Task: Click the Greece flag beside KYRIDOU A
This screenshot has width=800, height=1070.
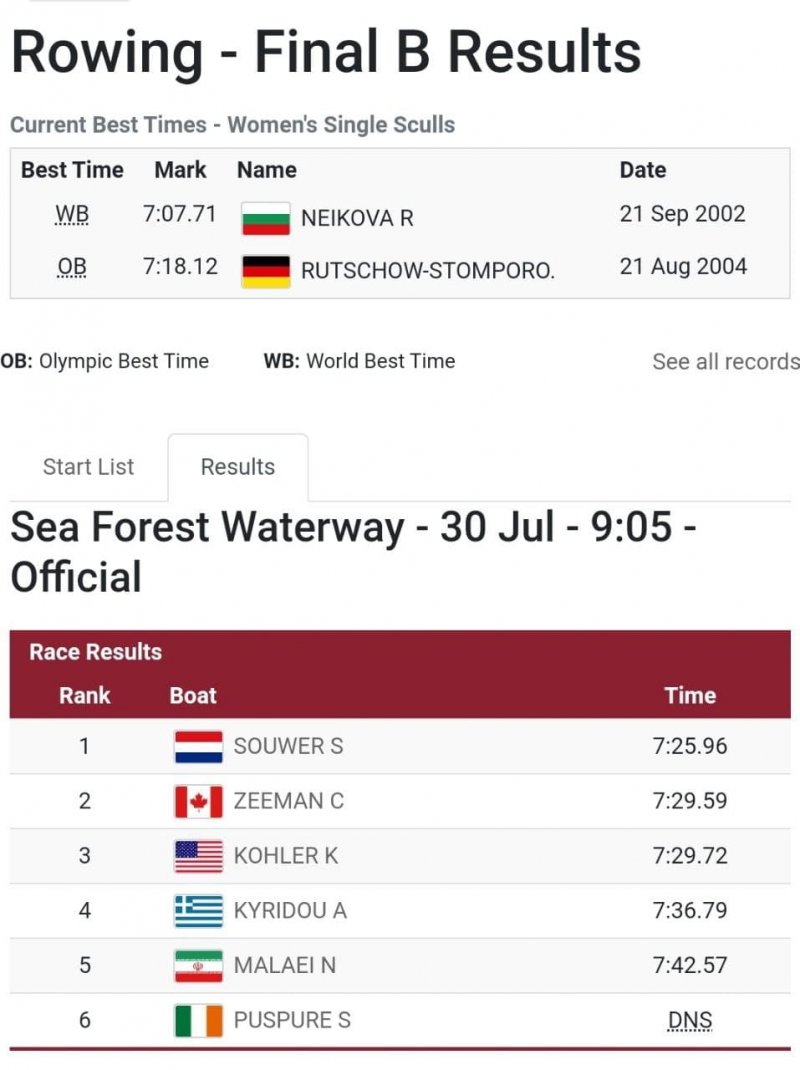Action: (x=198, y=911)
